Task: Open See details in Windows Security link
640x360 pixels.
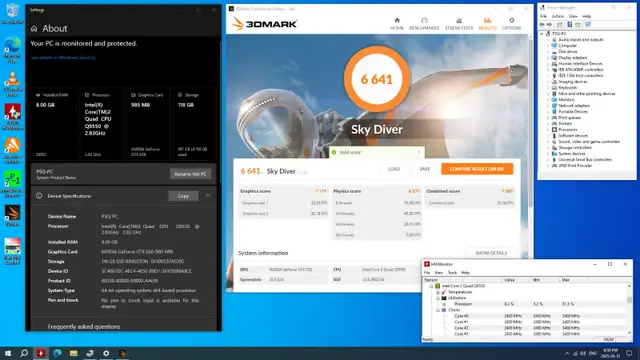Action: pos(63,58)
